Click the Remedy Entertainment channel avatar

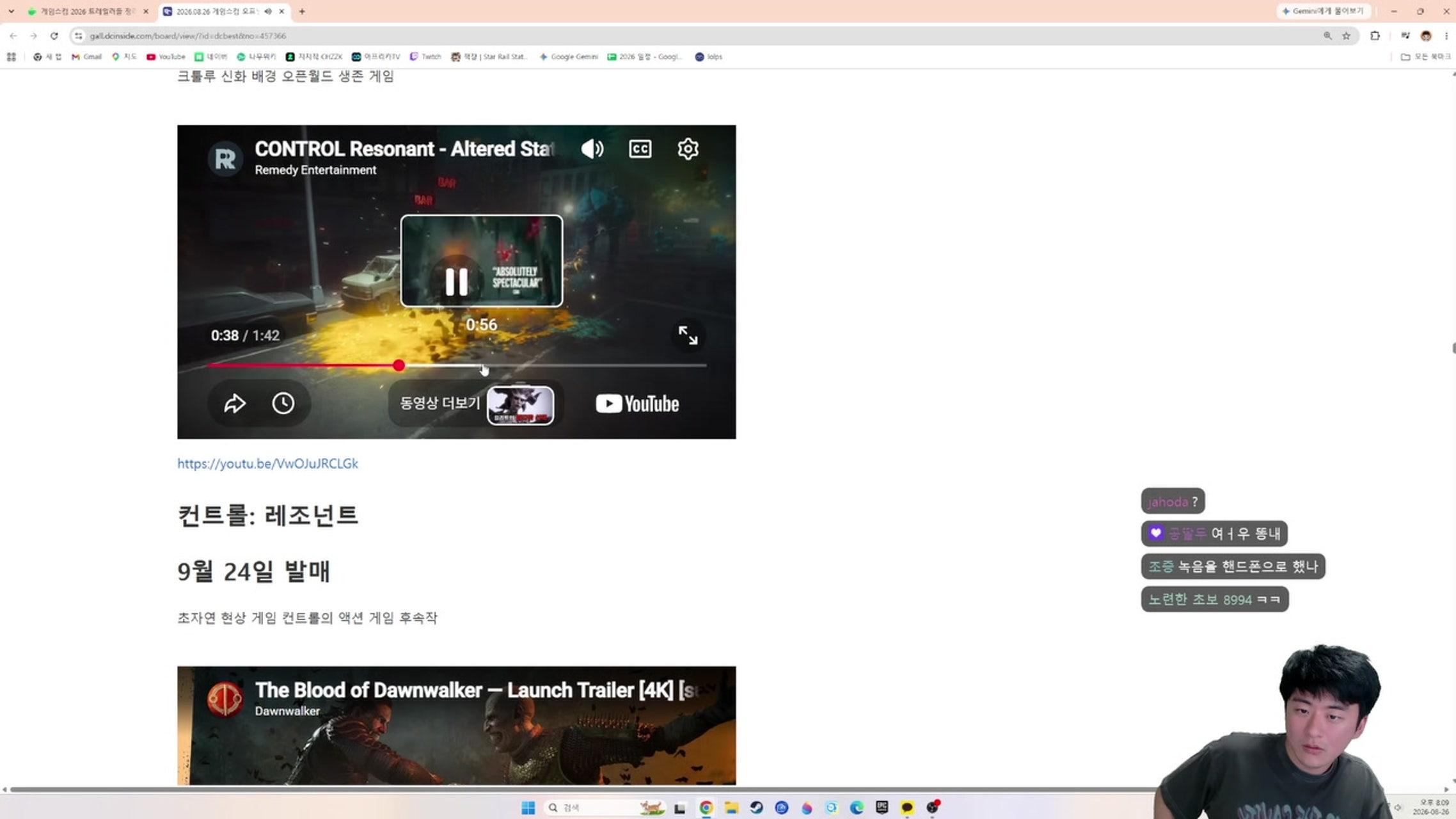click(x=225, y=158)
